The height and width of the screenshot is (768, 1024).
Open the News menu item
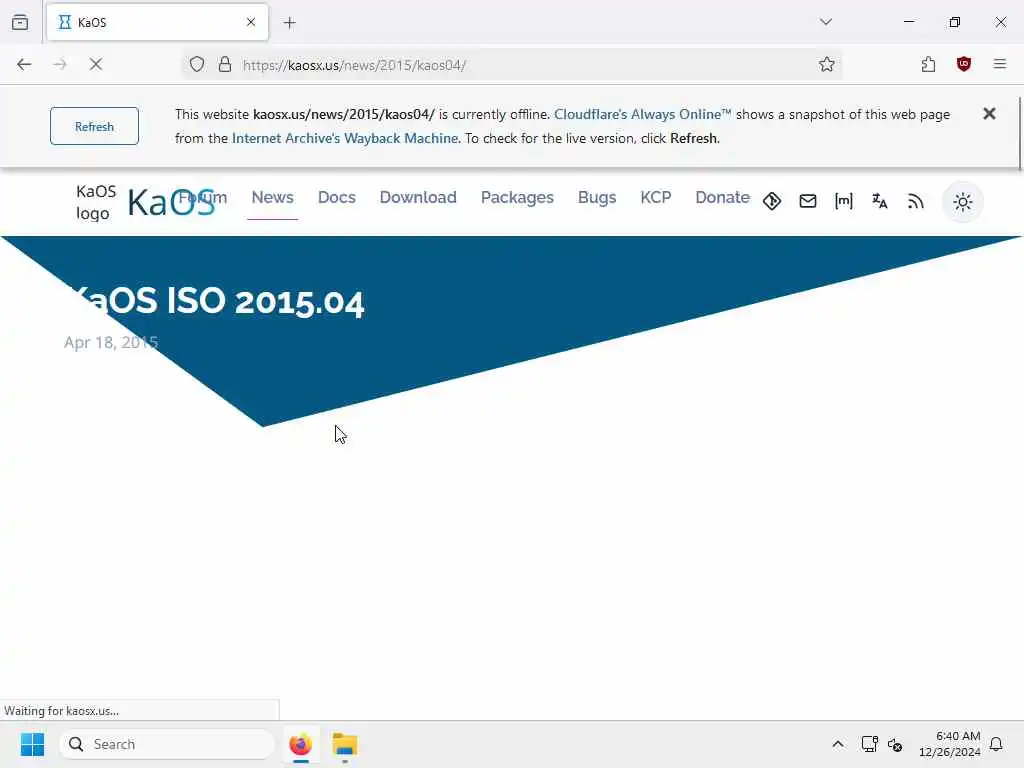coord(272,197)
